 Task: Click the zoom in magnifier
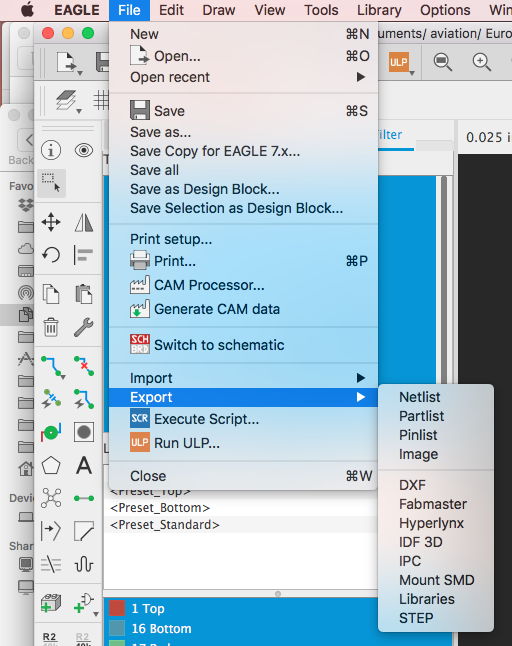tap(481, 62)
